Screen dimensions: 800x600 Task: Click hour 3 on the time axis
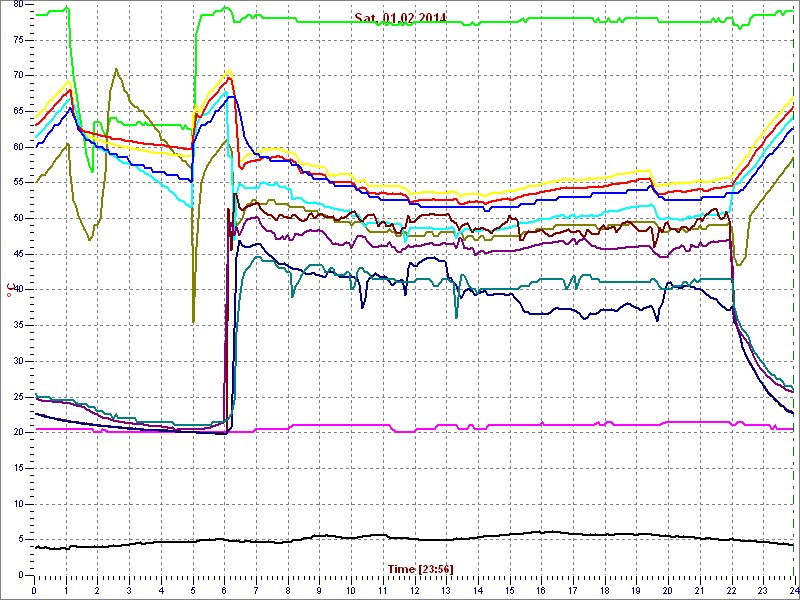129,590
